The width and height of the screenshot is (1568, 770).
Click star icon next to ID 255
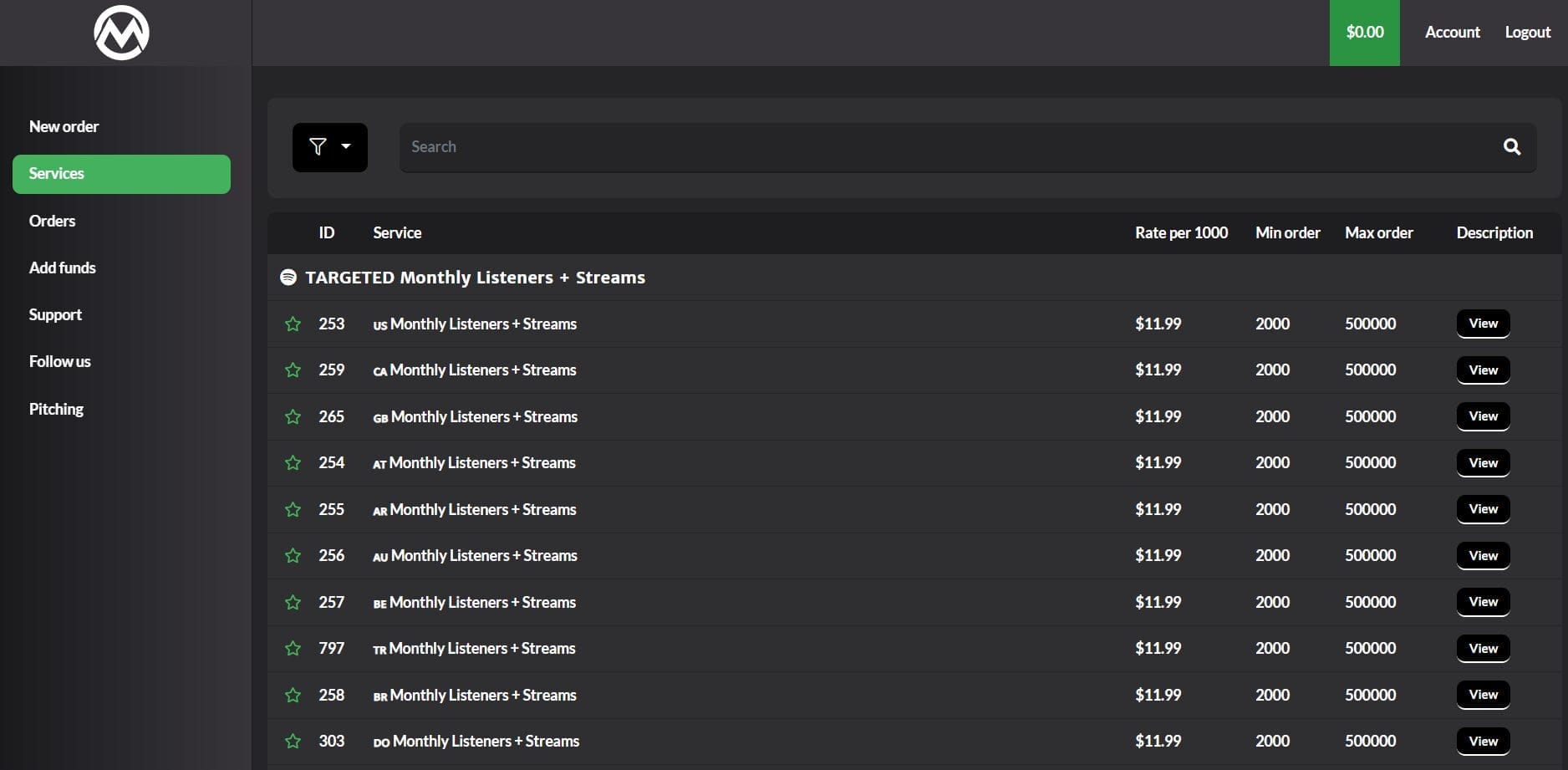[x=293, y=510]
